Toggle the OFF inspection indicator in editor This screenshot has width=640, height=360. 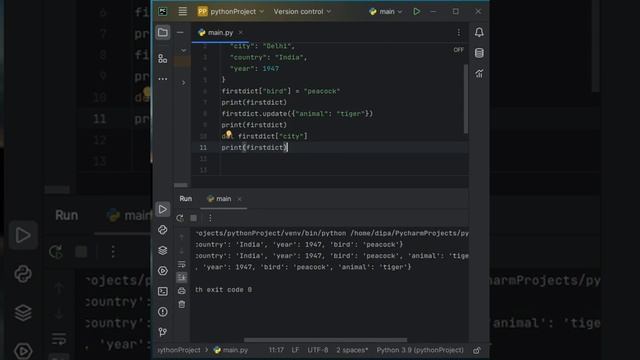tap(458, 50)
